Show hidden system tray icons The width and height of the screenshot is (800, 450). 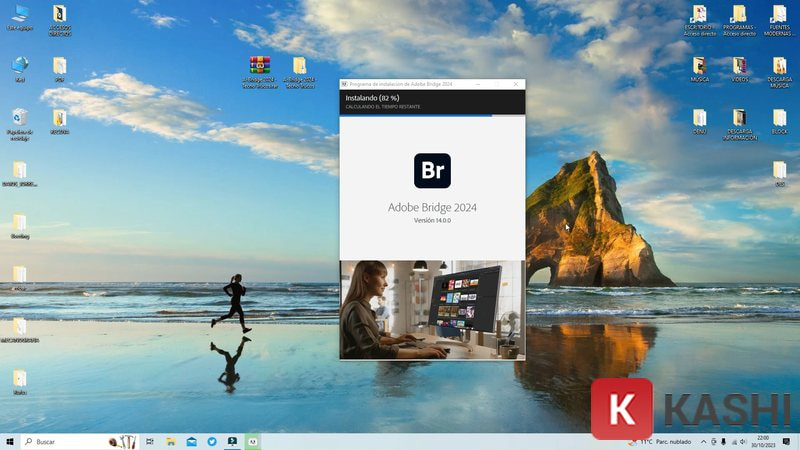coord(704,441)
